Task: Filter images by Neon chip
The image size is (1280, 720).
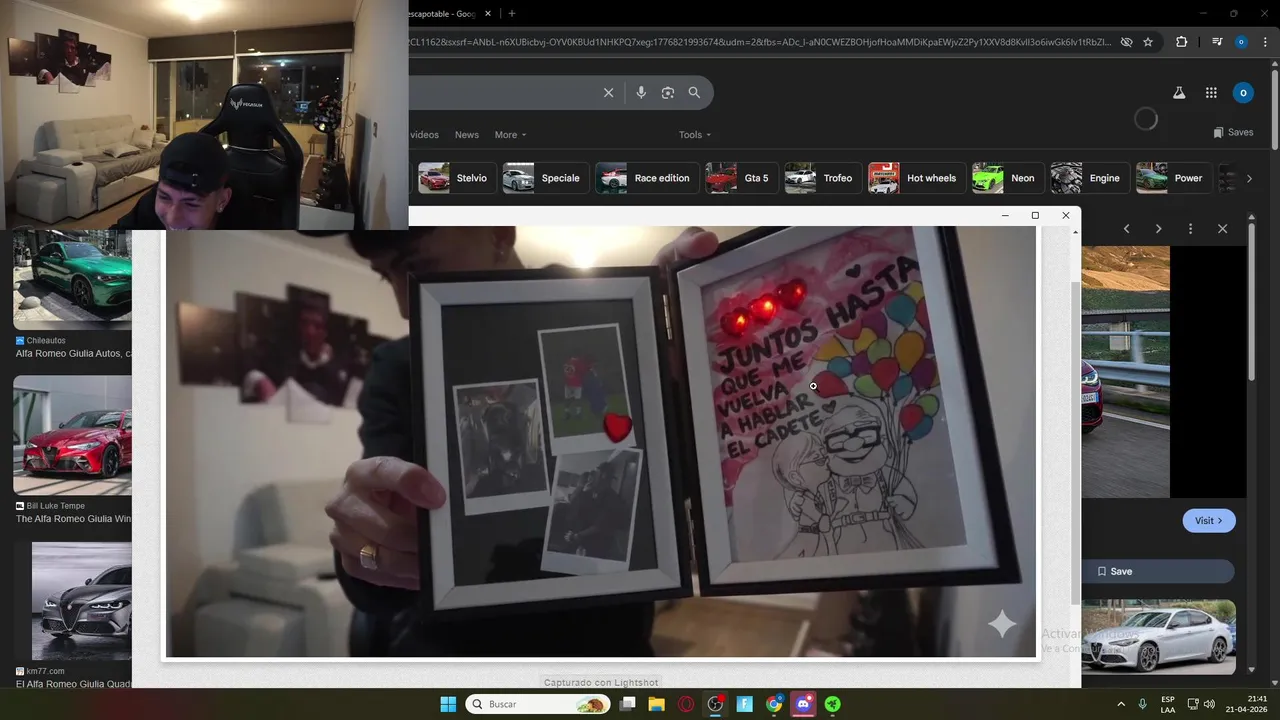Action: (1008, 178)
